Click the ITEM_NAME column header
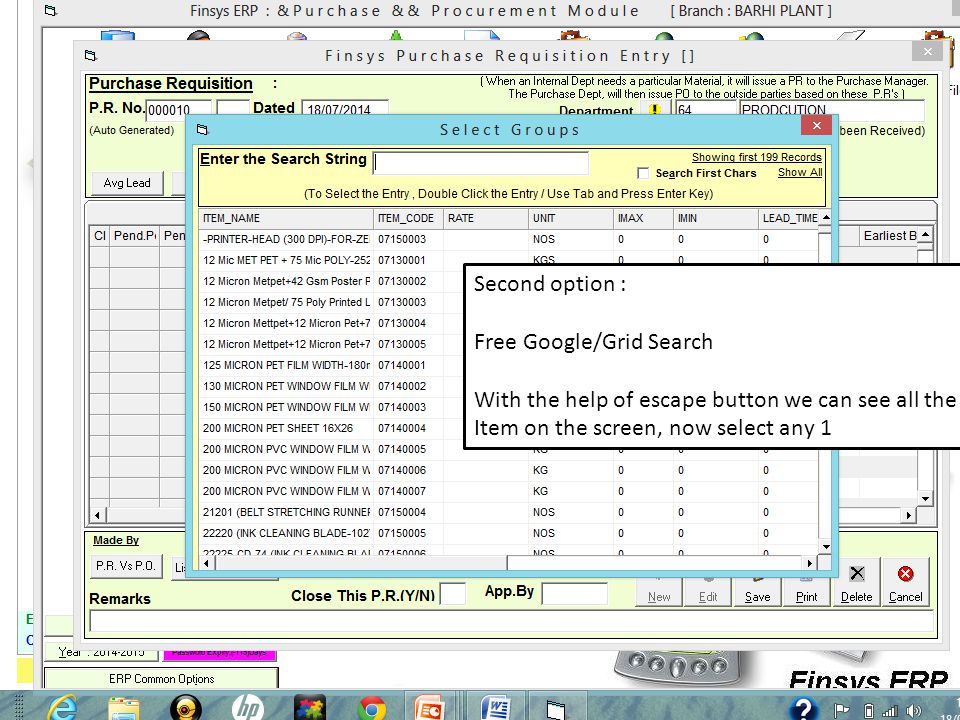 (286, 219)
